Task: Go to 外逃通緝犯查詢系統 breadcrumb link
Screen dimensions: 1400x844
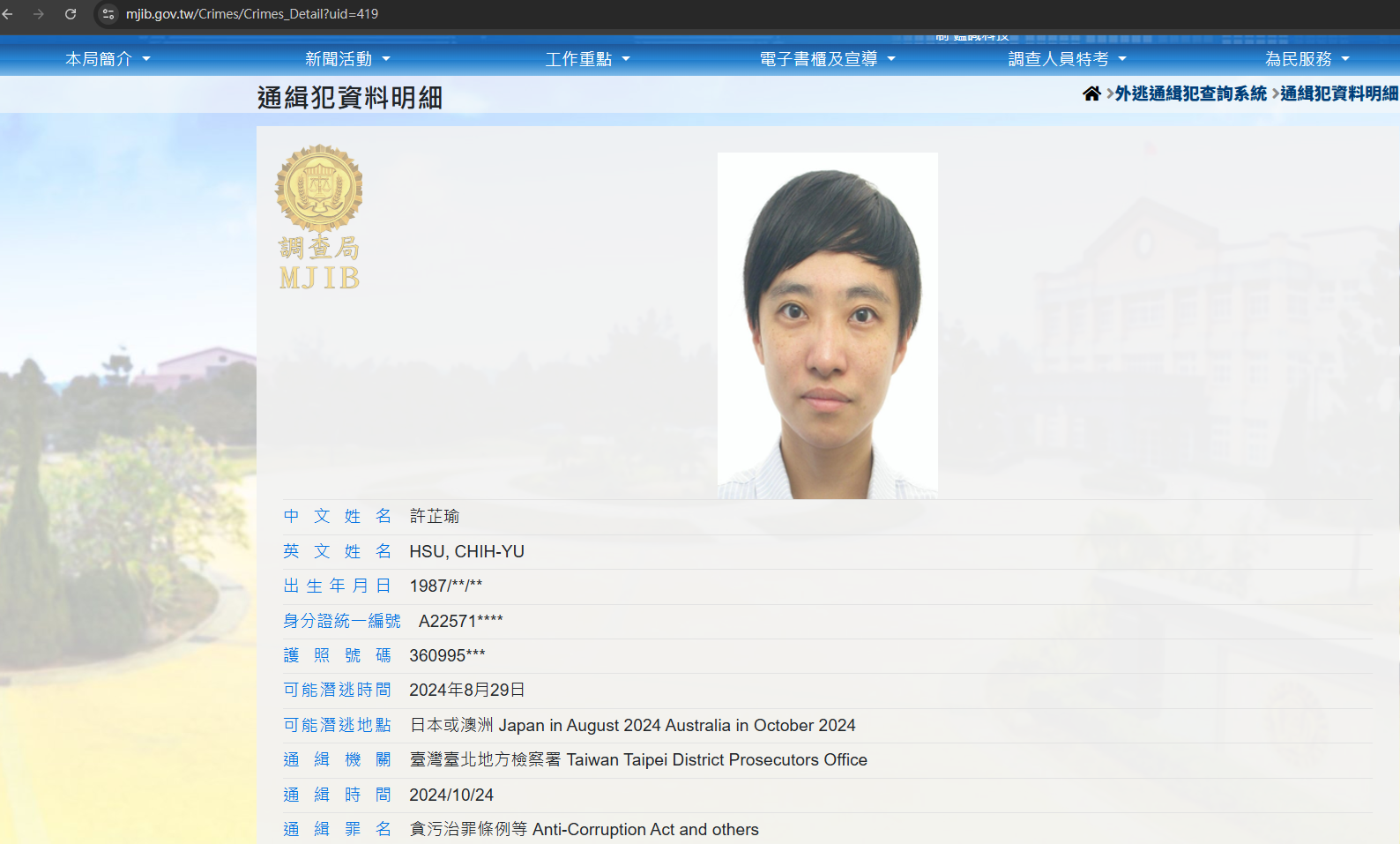Action: pyautogui.click(x=1190, y=93)
